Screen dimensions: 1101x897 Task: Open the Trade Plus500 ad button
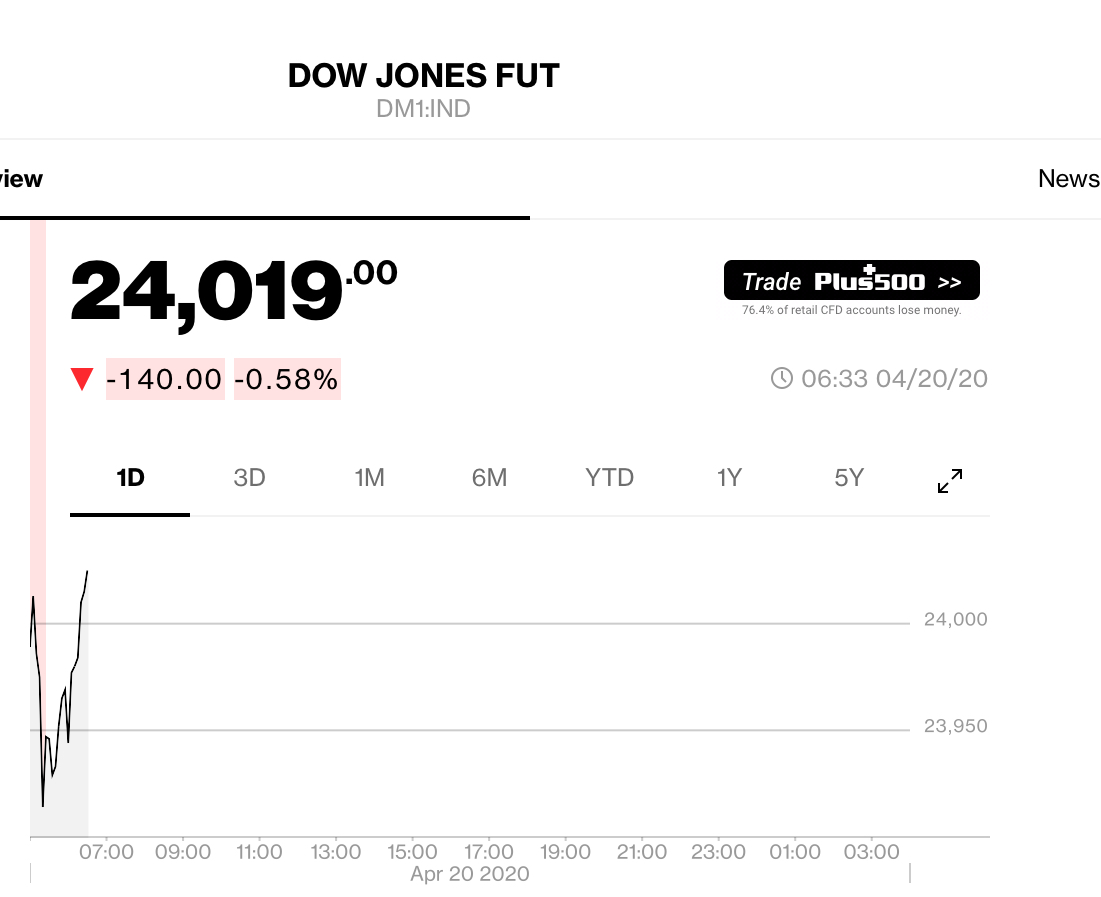pyautogui.click(x=851, y=281)
